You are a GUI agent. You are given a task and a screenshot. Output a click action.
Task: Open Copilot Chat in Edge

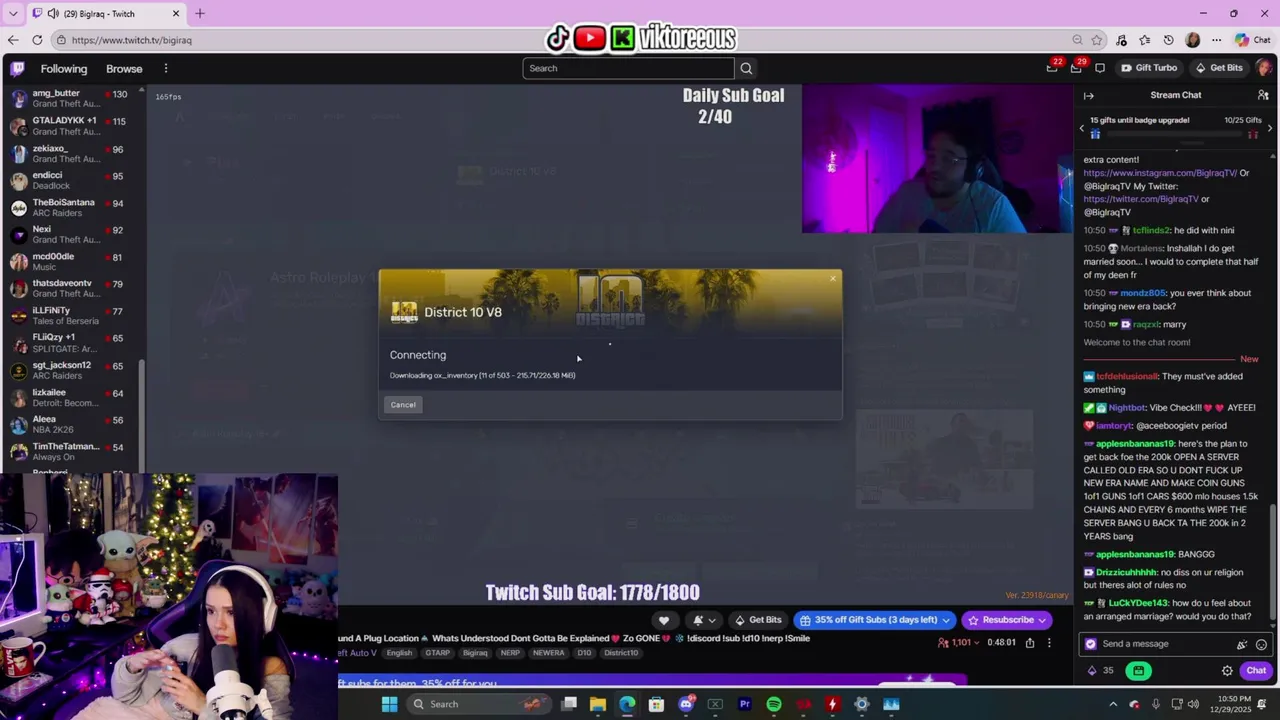(1252, 40)
